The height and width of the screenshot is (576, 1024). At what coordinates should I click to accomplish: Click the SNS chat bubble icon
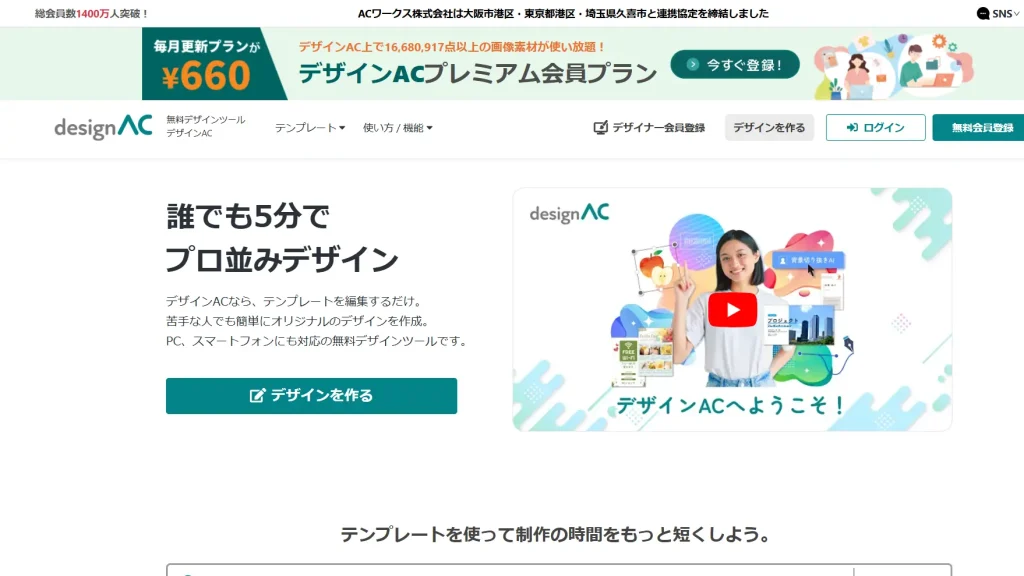tap(983, 13)
